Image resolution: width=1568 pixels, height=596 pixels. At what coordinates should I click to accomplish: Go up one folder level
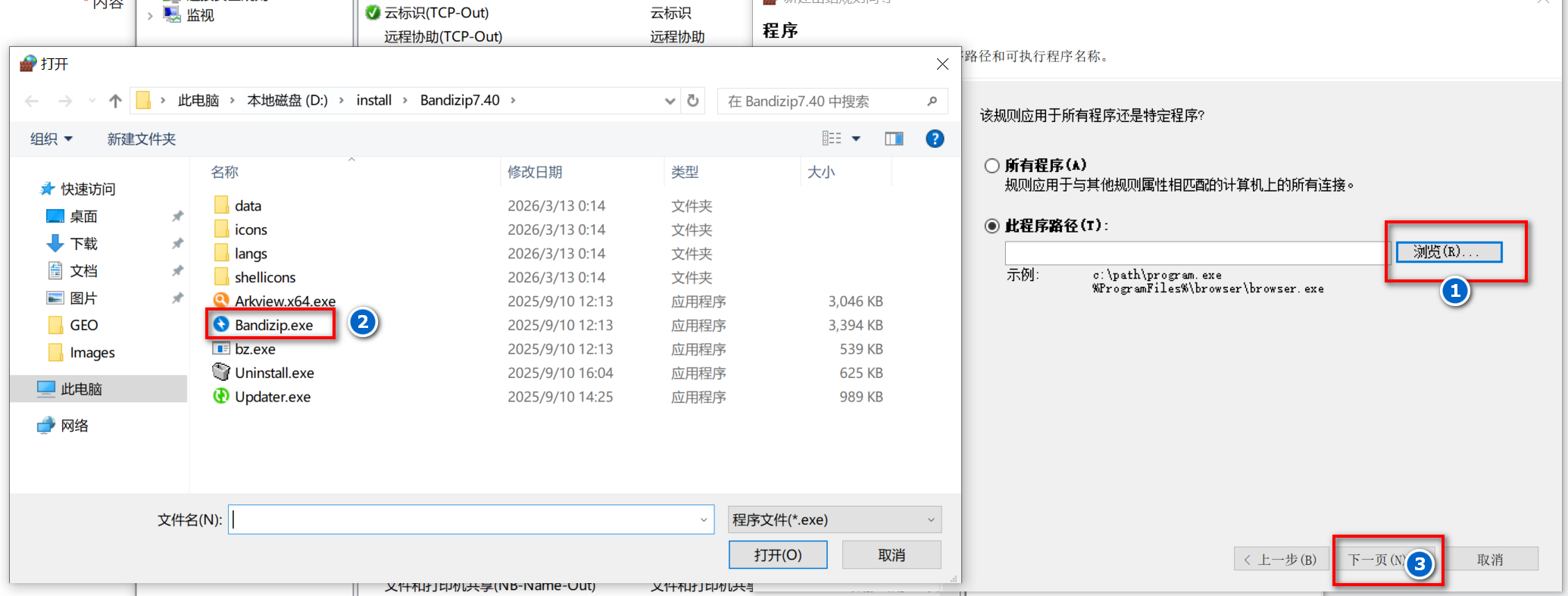(x=115, y=101)
